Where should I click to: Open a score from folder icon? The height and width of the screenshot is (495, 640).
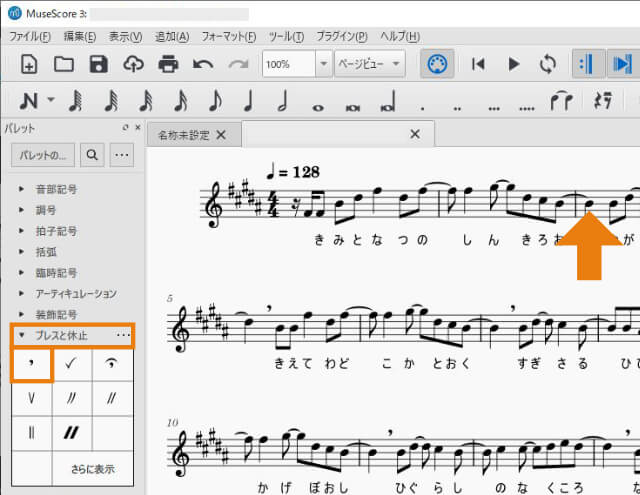coord(64,64)
